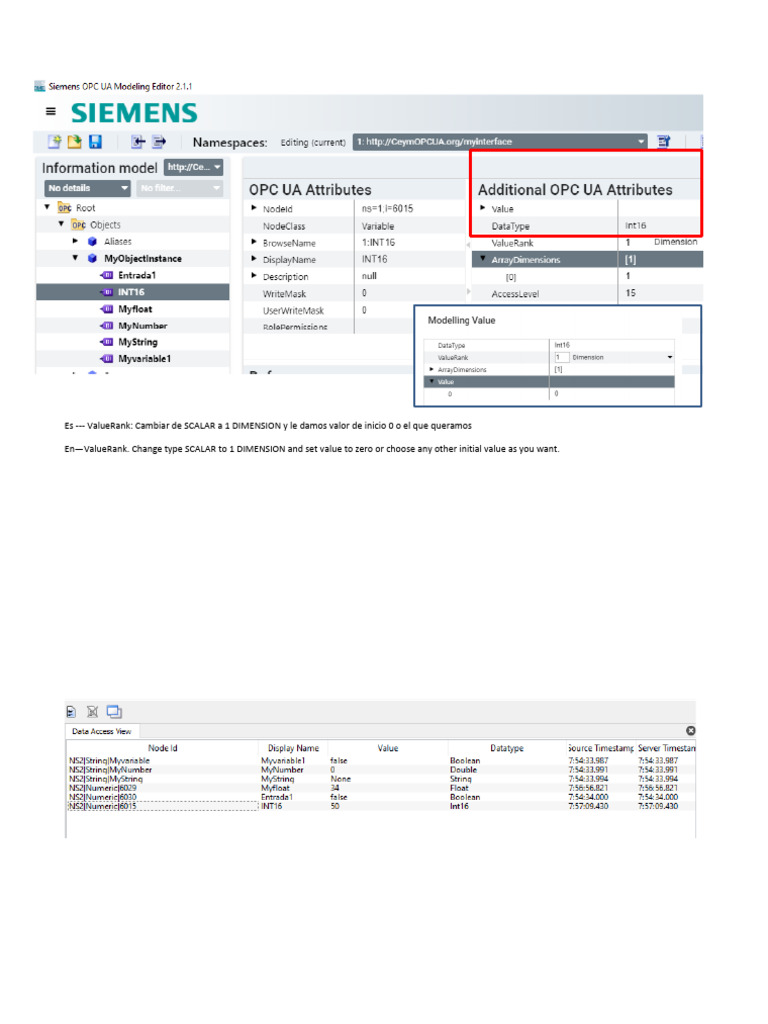Close the Data Access View with round X
Viewport: 768px width, 1024px height.
690,731
